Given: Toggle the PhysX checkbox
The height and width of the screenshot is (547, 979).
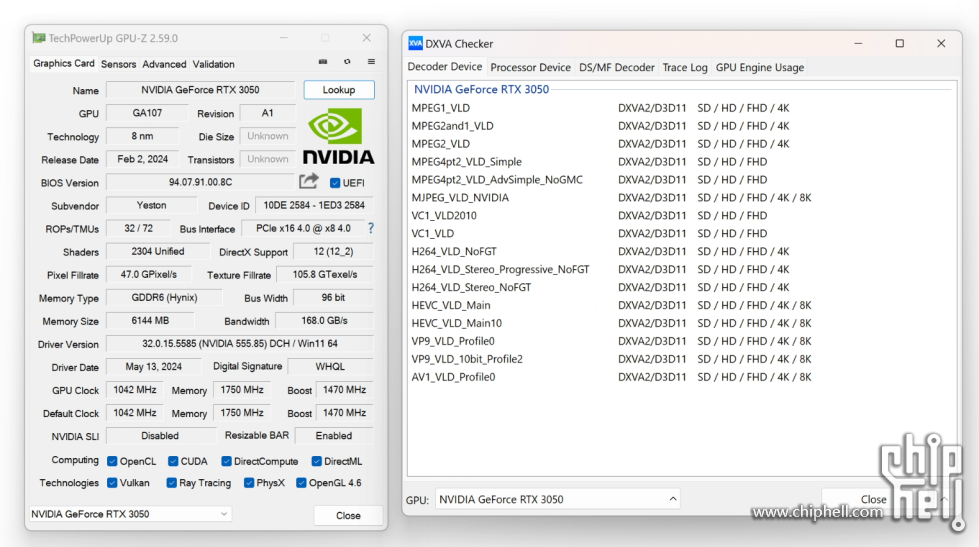Looking at the screenshot, I should tap(249, 483).
